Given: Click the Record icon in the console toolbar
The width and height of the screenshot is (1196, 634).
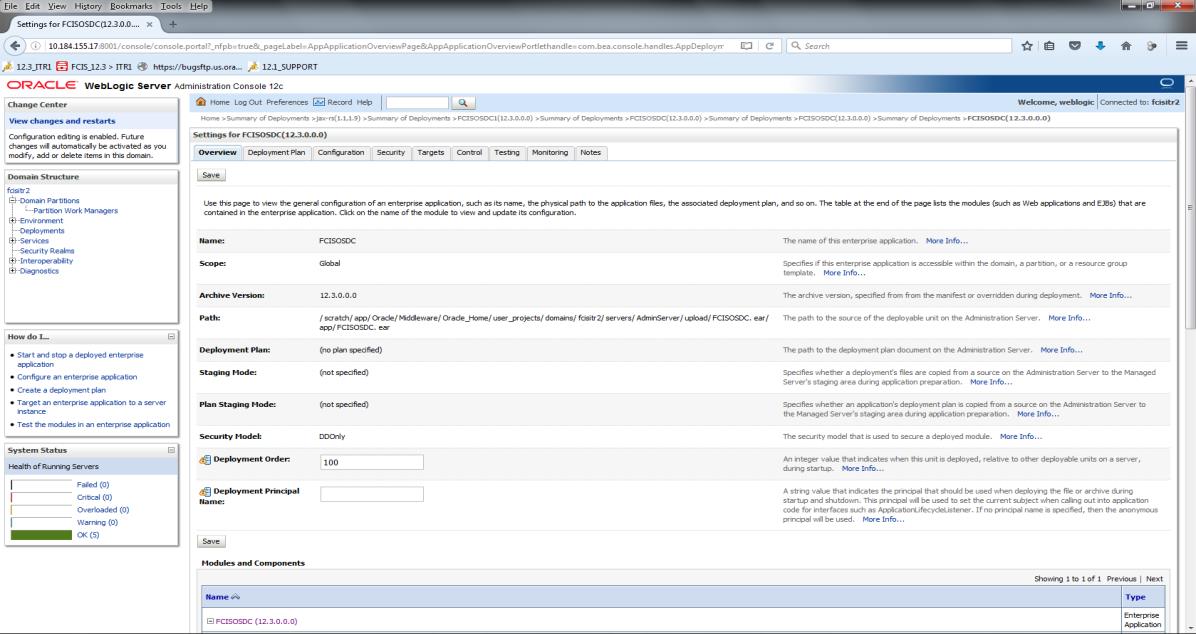Looking at the screenshot, I should 319,101.
